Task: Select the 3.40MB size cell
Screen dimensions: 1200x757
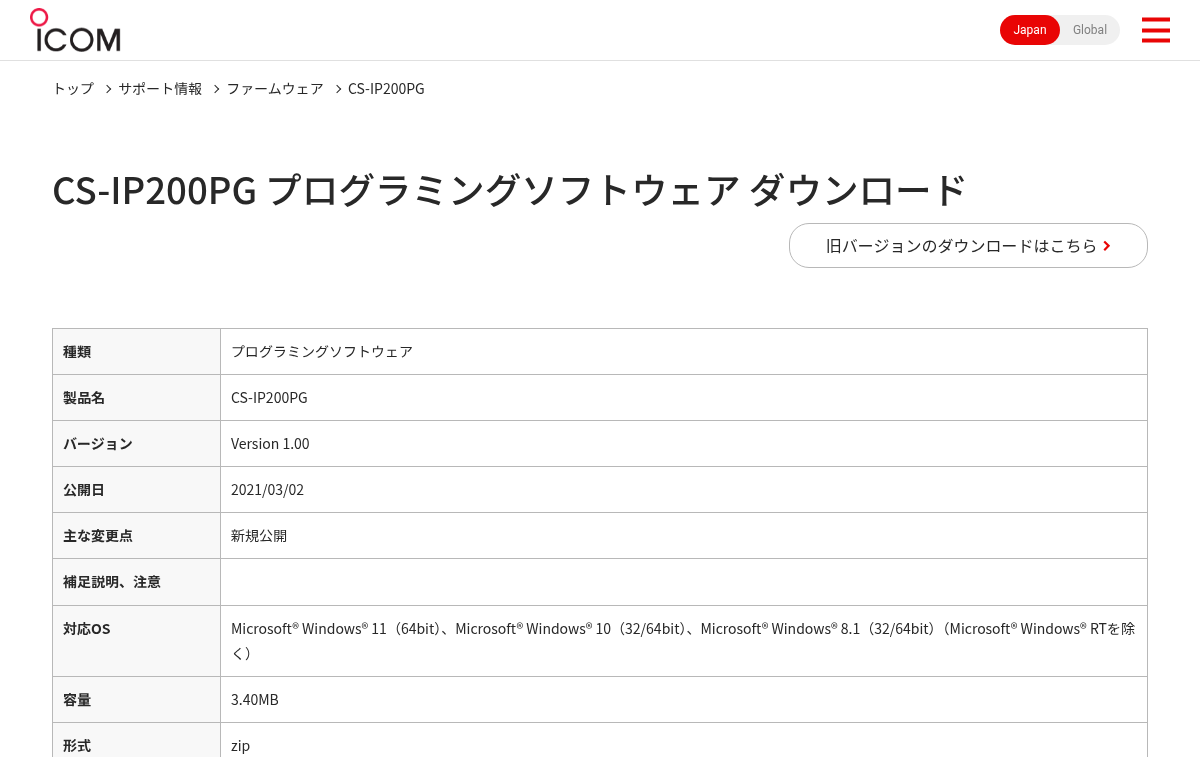Action: point(684,699)
